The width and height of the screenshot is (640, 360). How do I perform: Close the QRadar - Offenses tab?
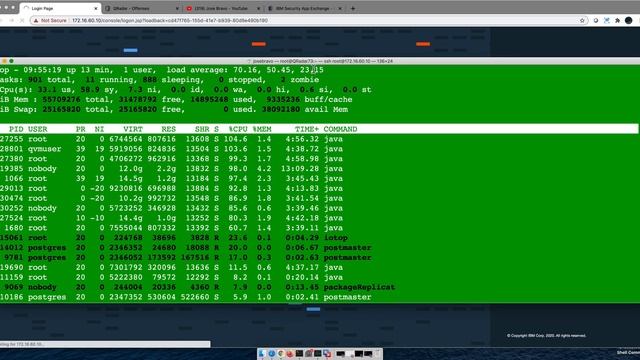[177, 8]
